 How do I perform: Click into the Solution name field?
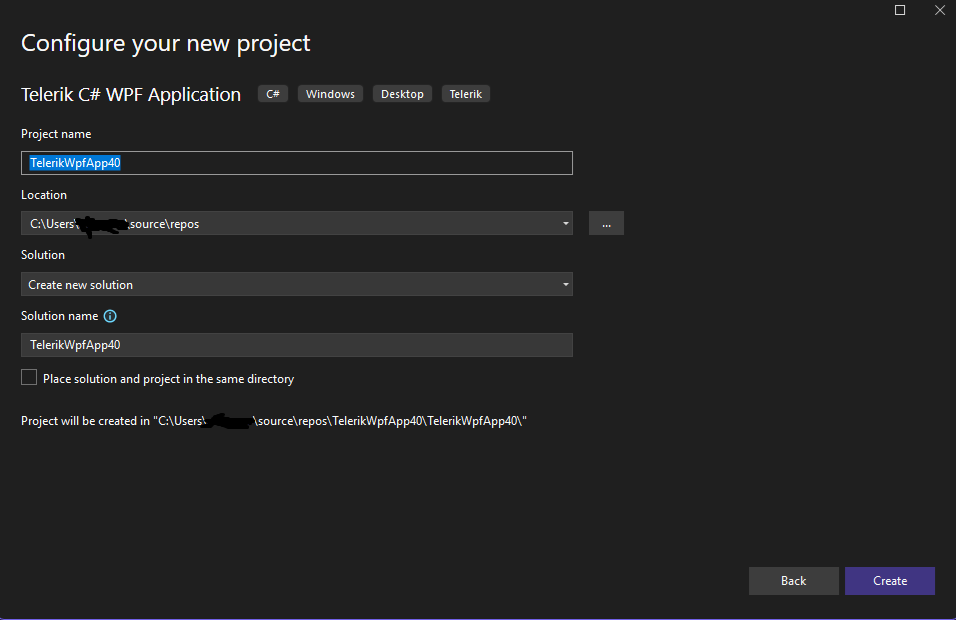click(x=296, y=345)
